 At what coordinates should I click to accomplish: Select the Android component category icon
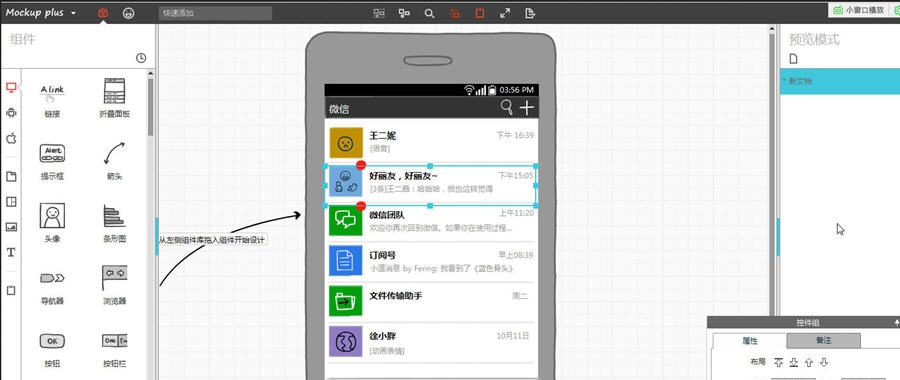pos(11,113)
